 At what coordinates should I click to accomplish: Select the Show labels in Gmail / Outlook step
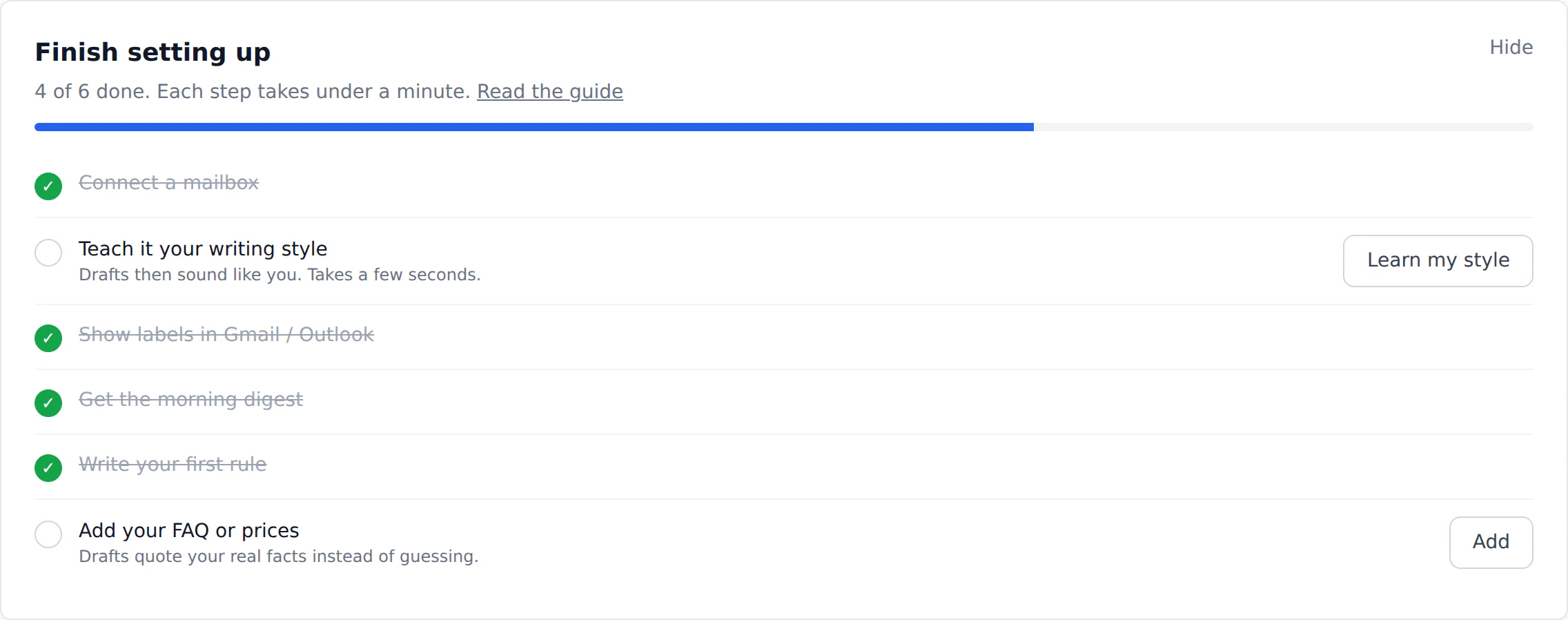click(x=226, y=334)
